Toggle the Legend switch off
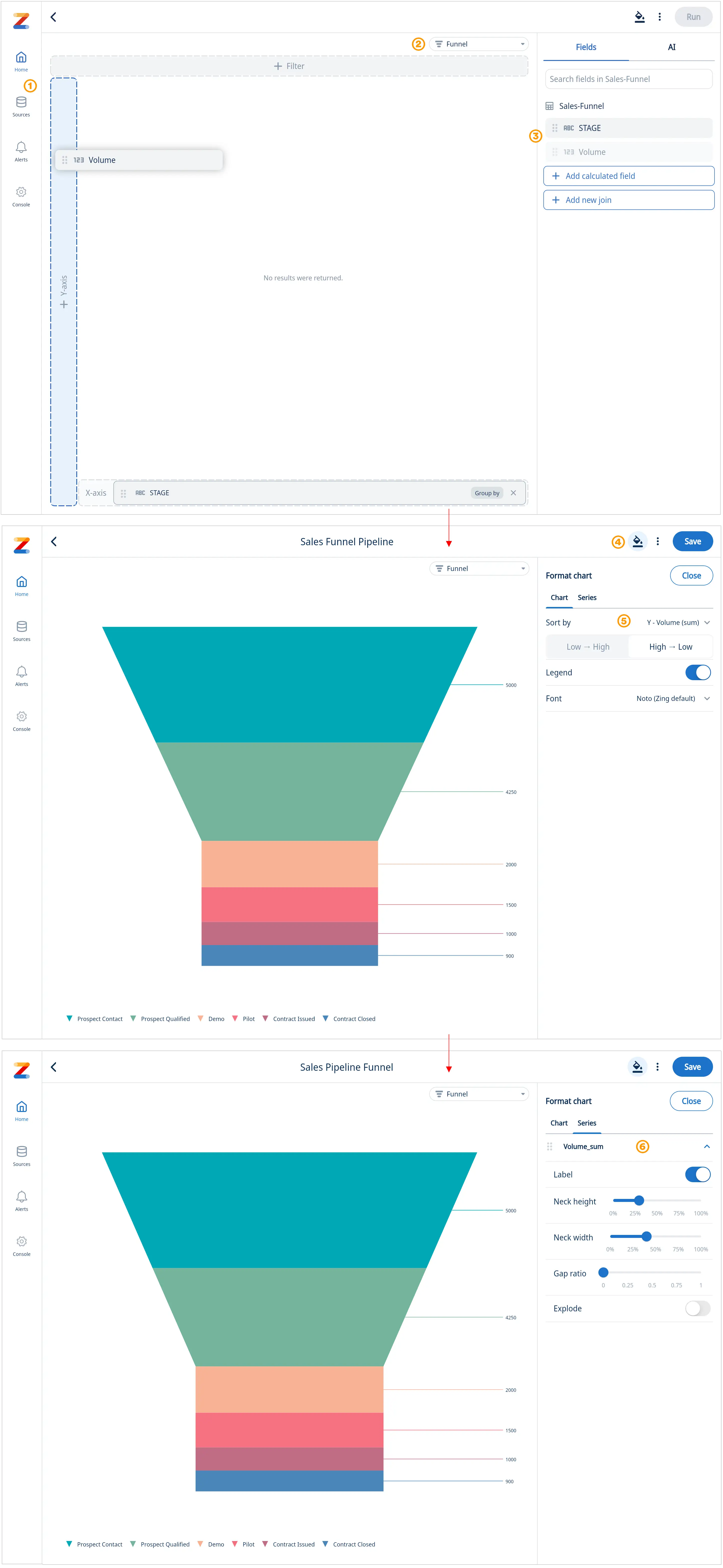723x1568 pixels. 698,673
